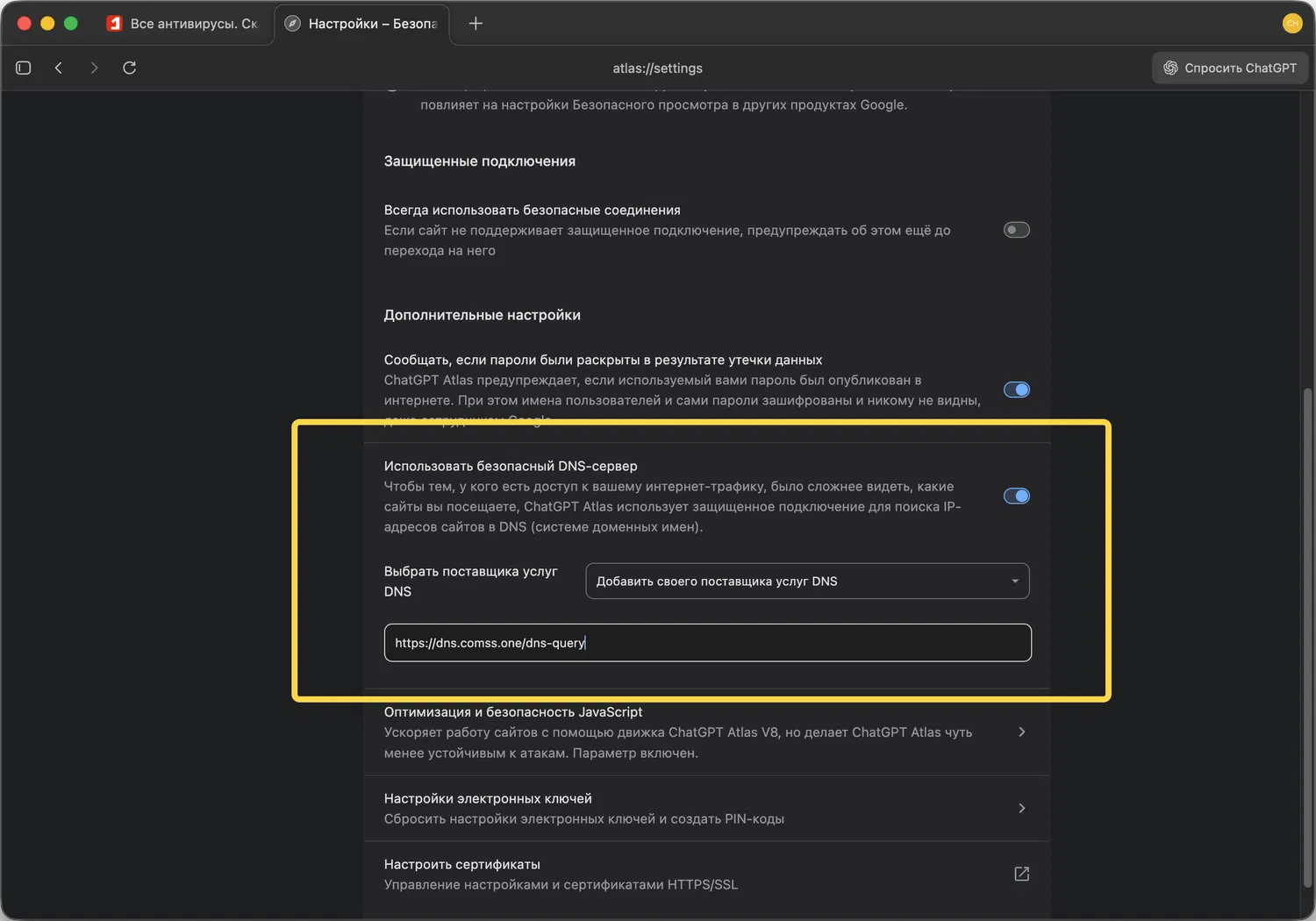Close the window with red button

(25, 24)
